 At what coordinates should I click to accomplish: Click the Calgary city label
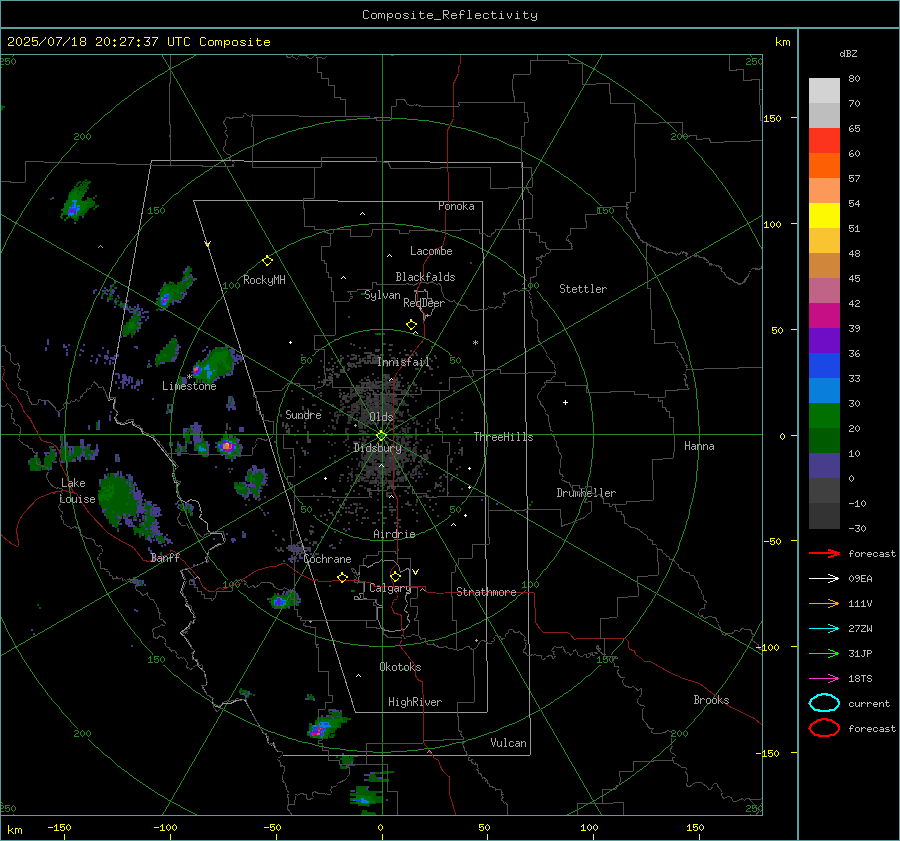pos(390,588)
